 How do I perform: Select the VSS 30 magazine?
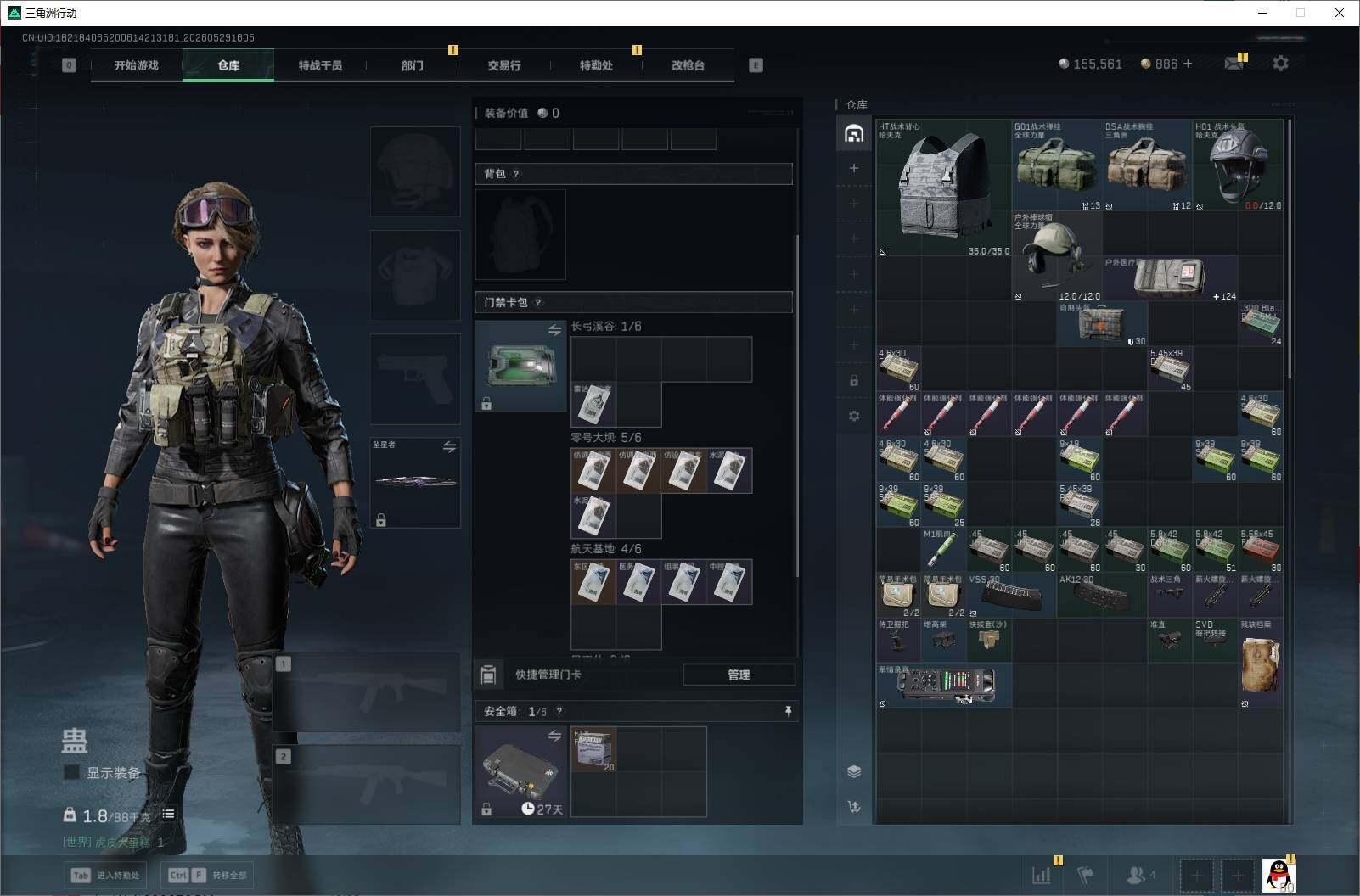(1012, 595)
